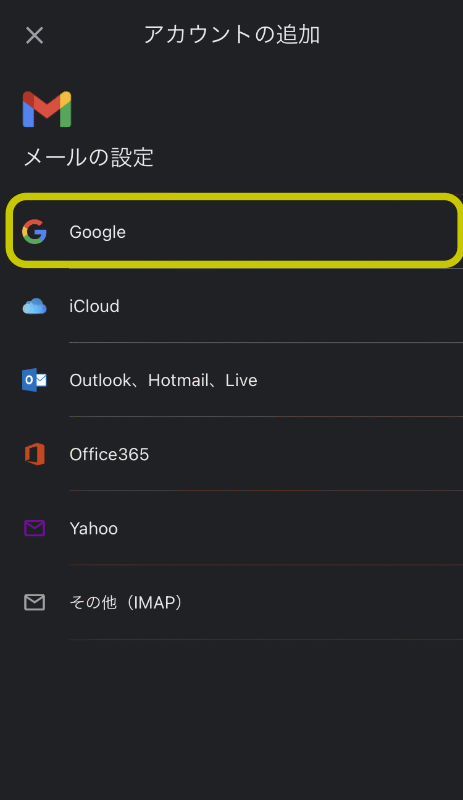Image resolution: width=463 pixels, height=800 pixels.
Task: Click the divider below その他（IMAP）
Action: click(x=266, y=639)
